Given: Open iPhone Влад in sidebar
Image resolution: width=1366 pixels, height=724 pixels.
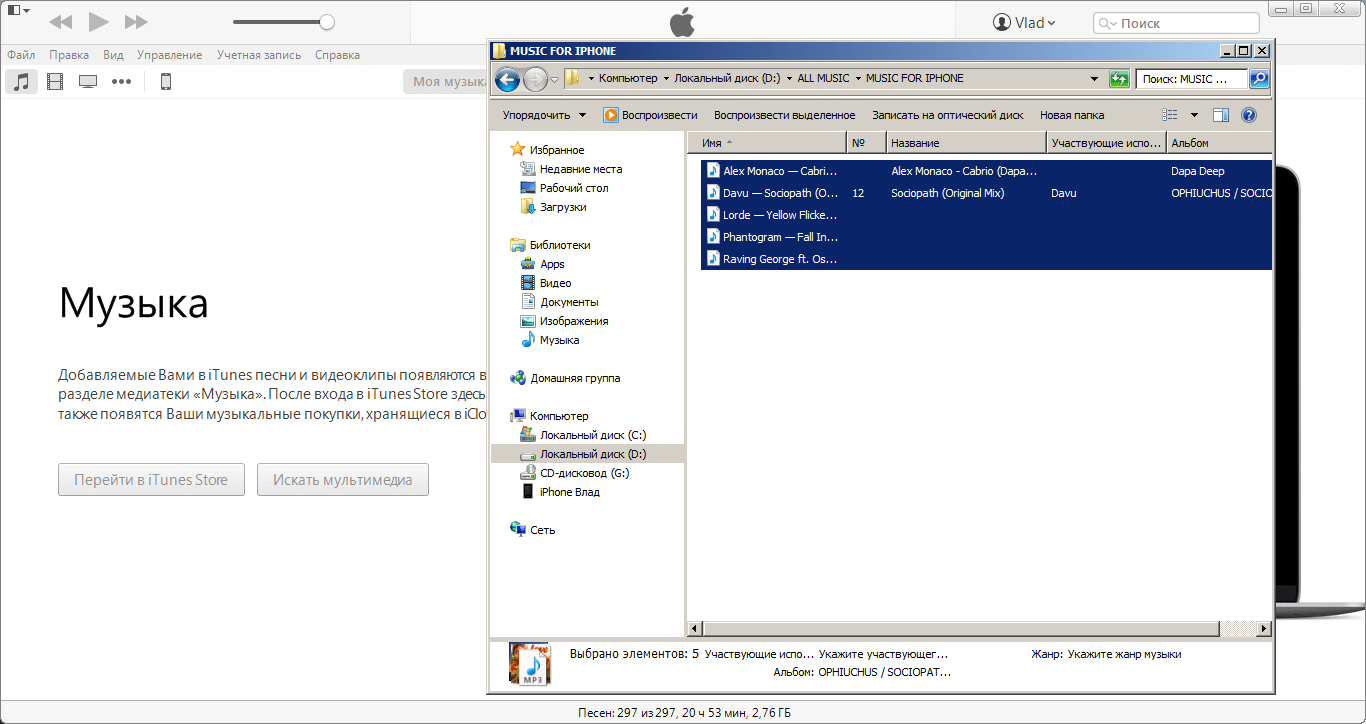Looking at the screenshot, I should pyautogui.click(x=560, y=492).
